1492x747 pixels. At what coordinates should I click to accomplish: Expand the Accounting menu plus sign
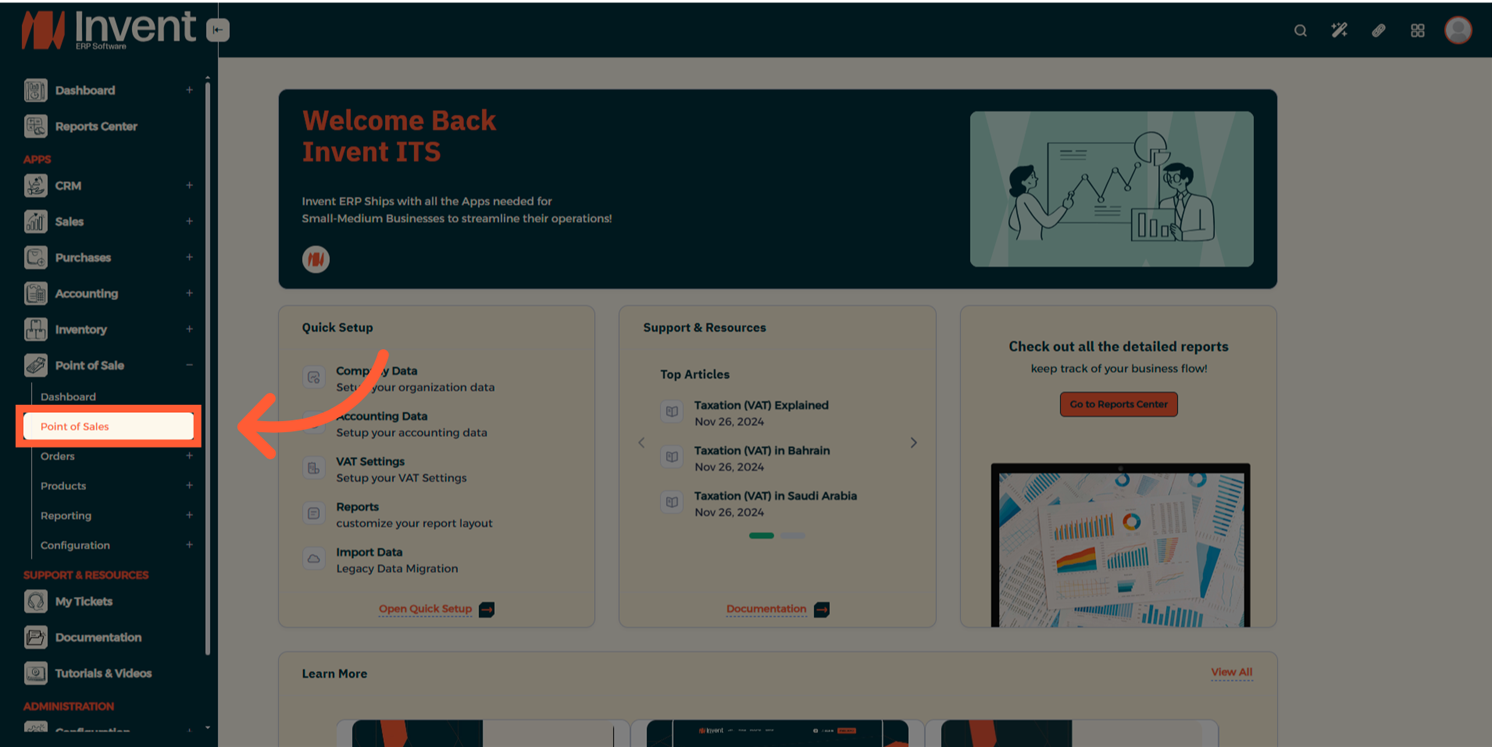tap(189, 293)
